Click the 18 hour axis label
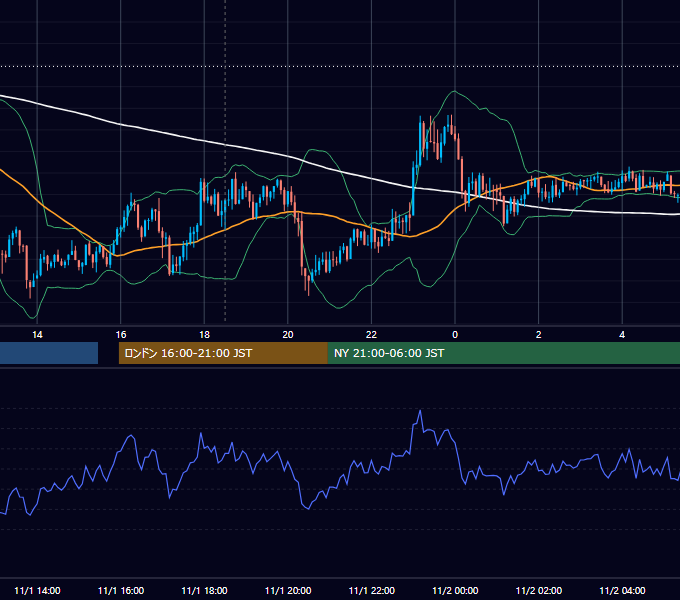 (x=204, y=335)
